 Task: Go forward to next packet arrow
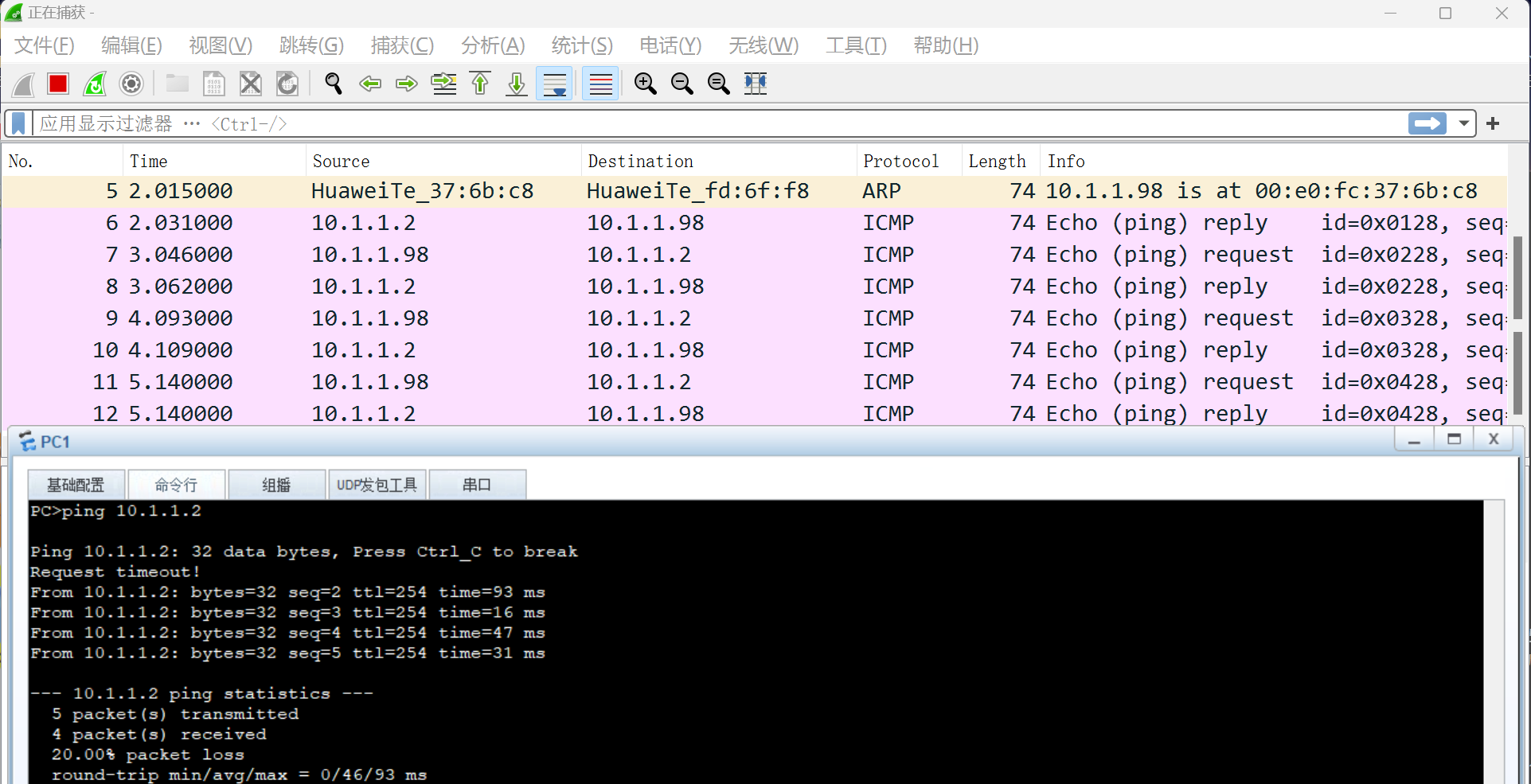click(x=407, y=84)
